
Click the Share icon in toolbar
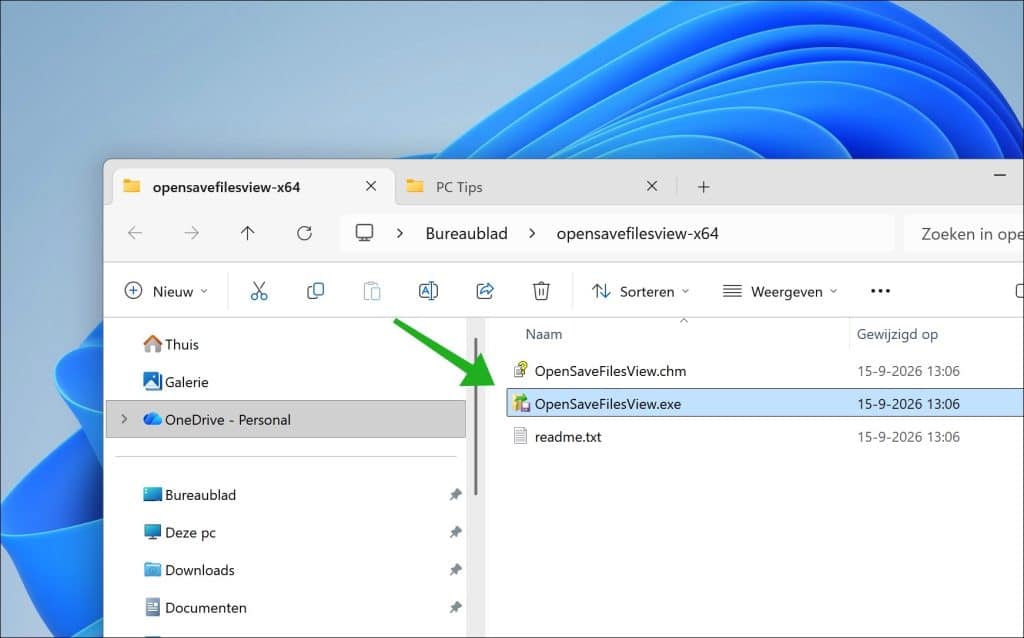[x=485, y=291]
